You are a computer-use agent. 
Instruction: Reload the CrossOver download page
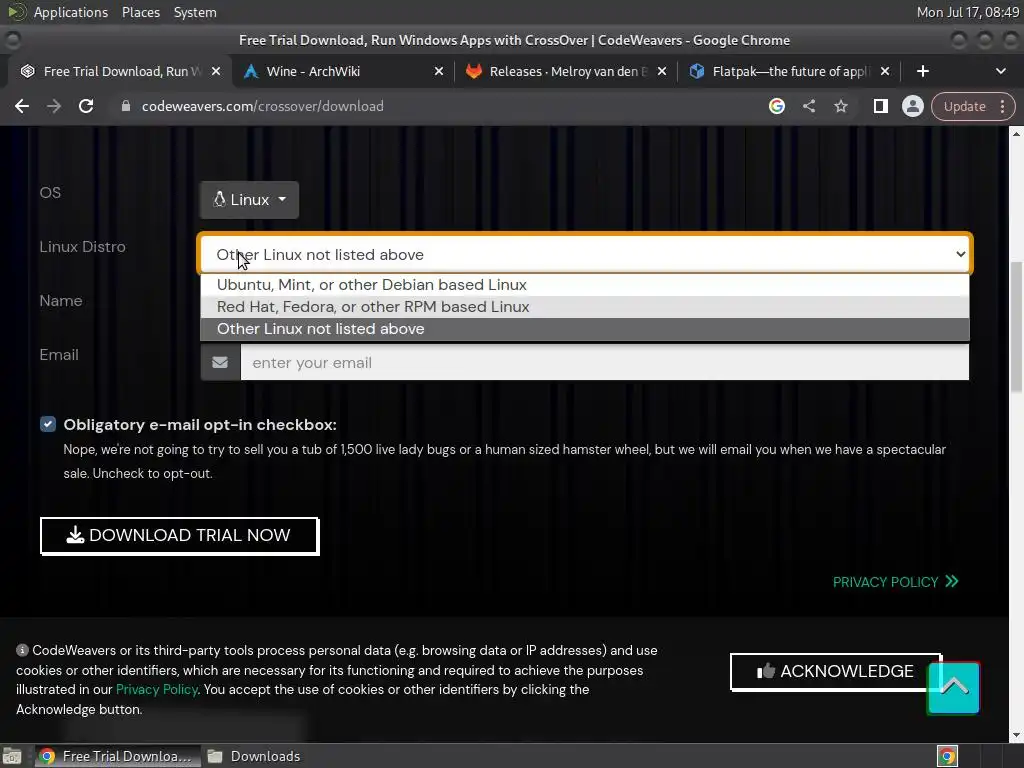coord(86,106)
